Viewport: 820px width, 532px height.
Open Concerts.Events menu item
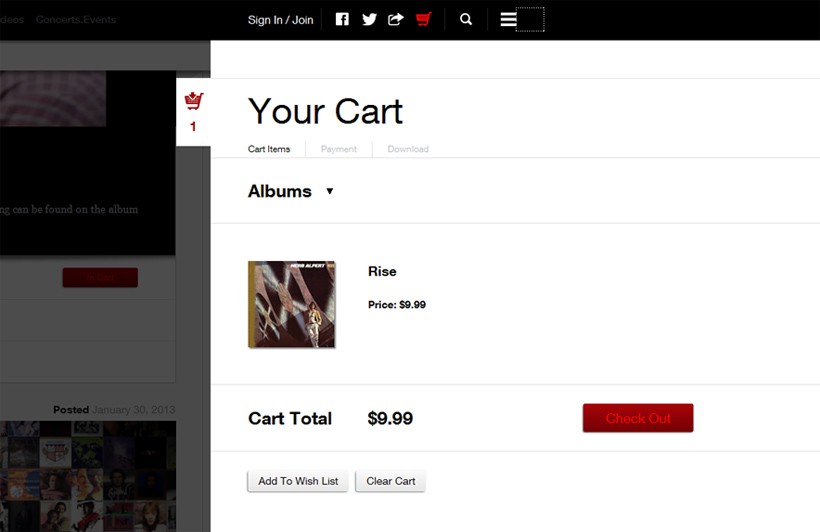point(76,19)
